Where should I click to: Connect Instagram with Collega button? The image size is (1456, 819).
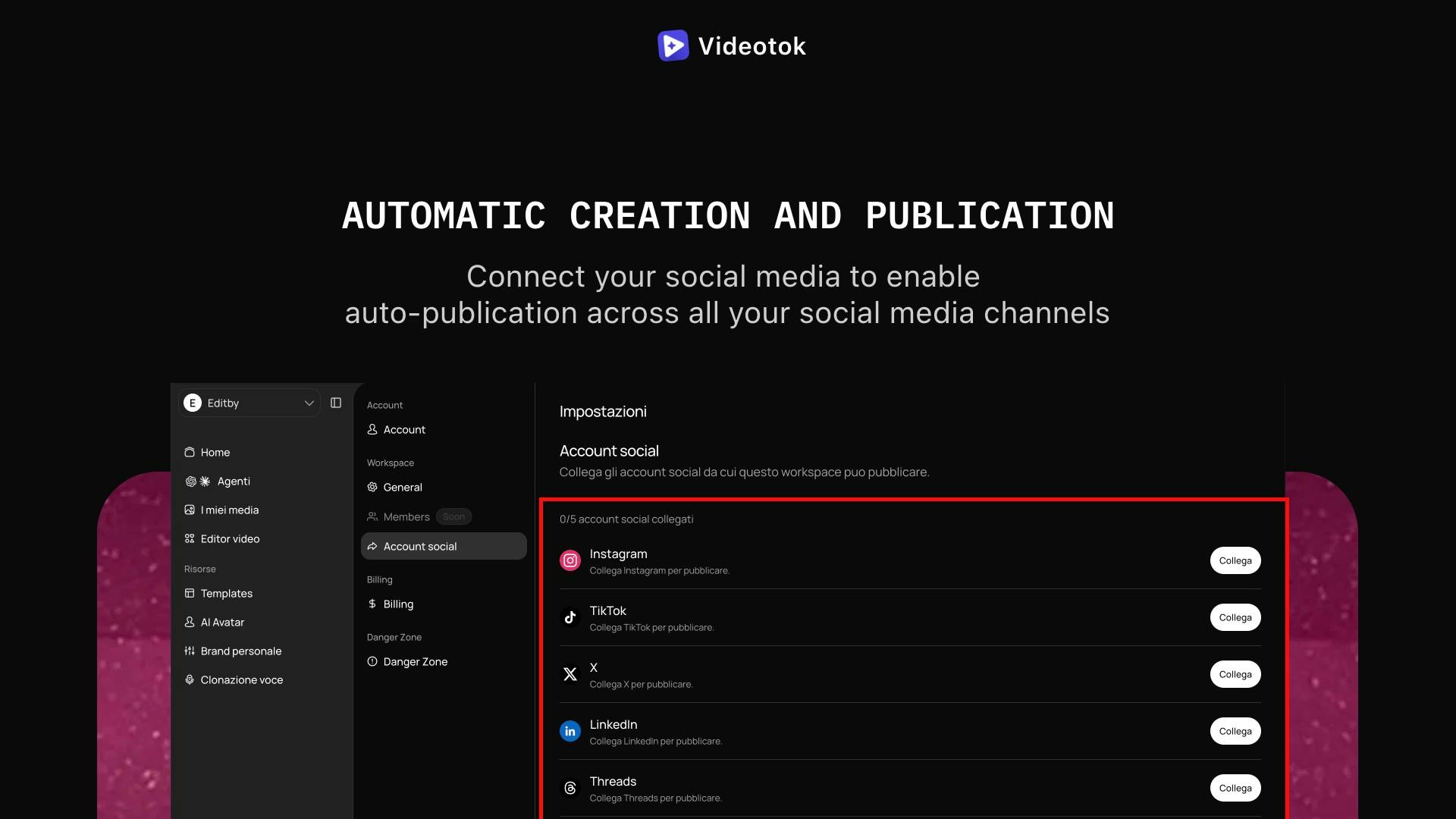[1235, 560]
